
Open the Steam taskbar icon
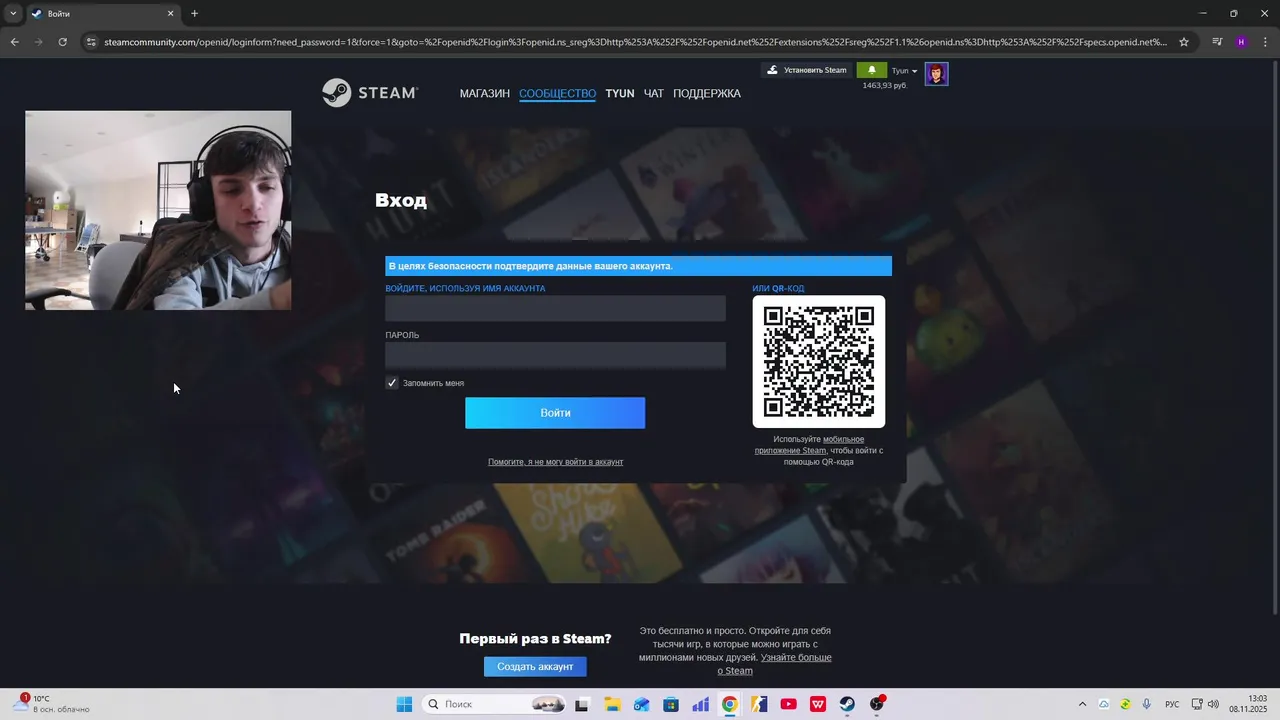click(847, 704)
